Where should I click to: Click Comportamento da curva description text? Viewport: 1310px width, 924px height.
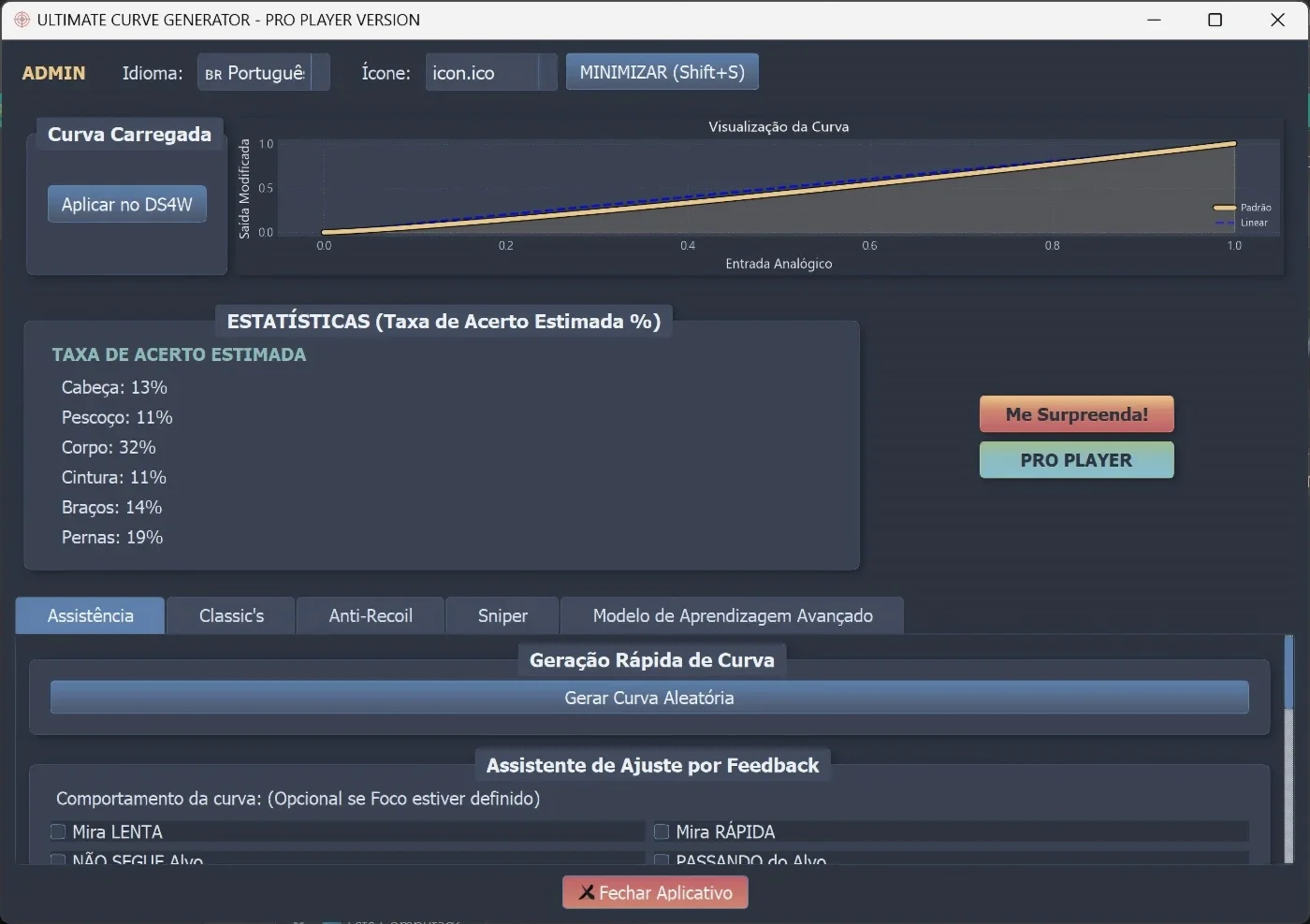click(298, 799)
